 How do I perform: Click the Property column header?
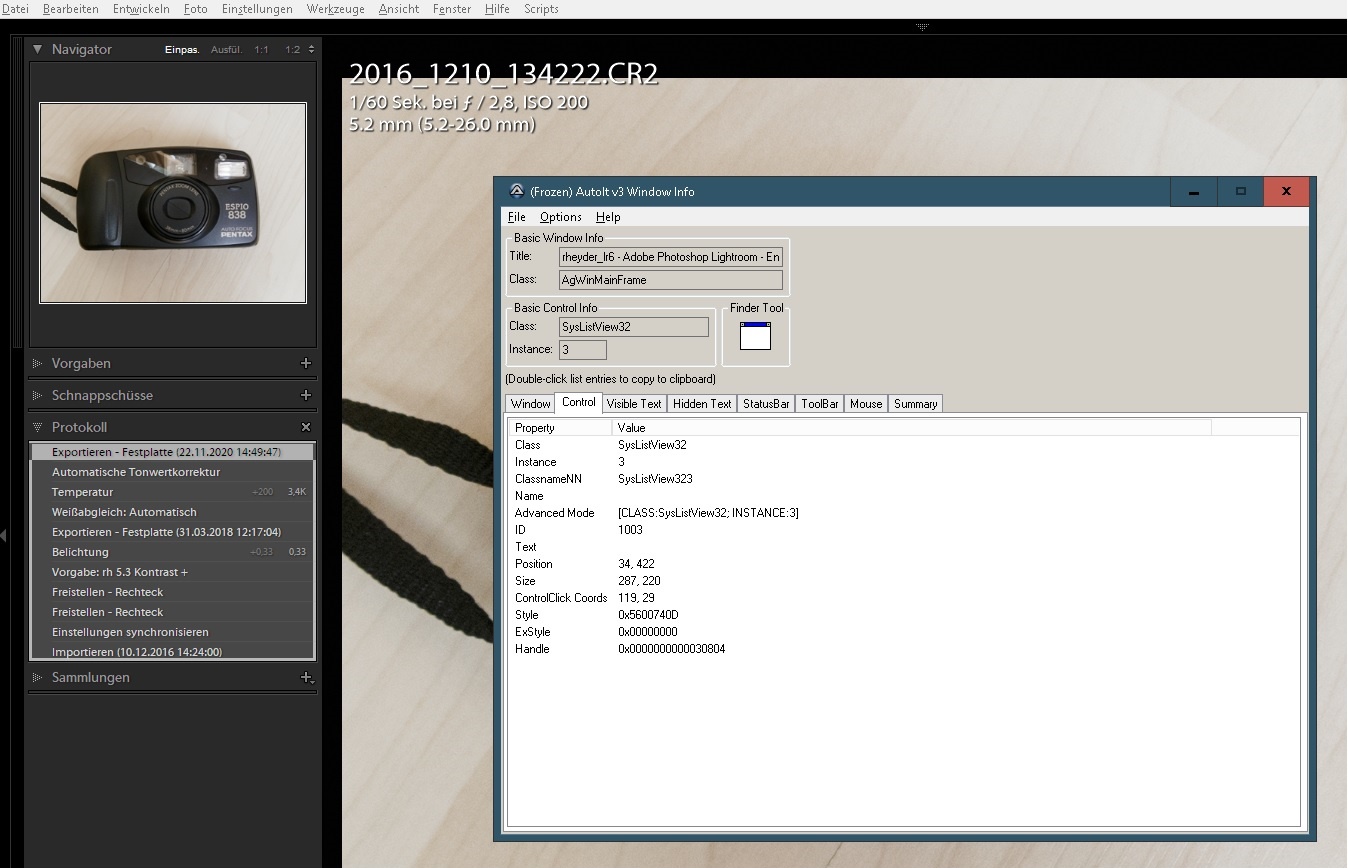click(560, 428)
